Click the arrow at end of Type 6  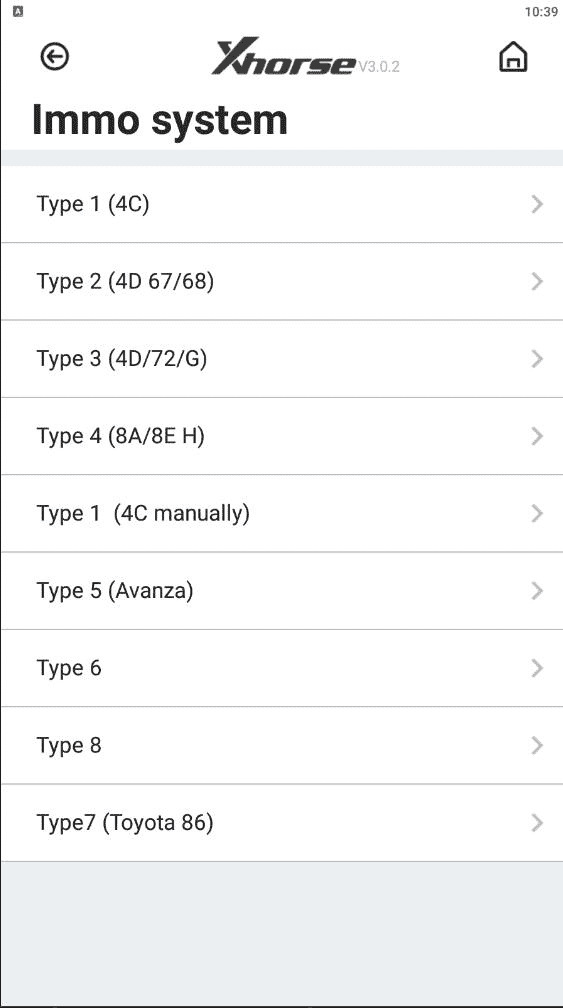coord(537,669)
